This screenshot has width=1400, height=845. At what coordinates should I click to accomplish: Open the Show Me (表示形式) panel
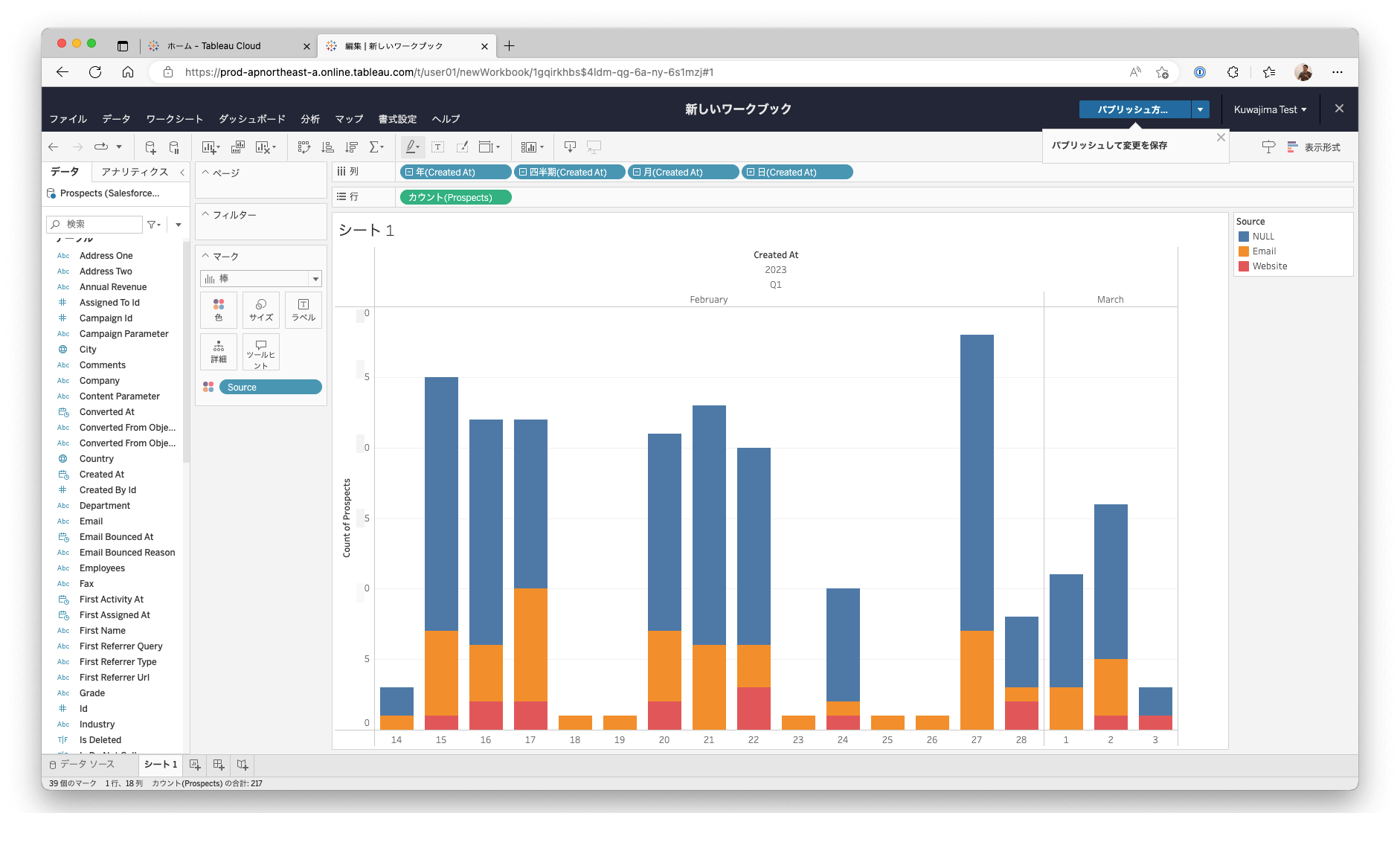pos(1314,147)
